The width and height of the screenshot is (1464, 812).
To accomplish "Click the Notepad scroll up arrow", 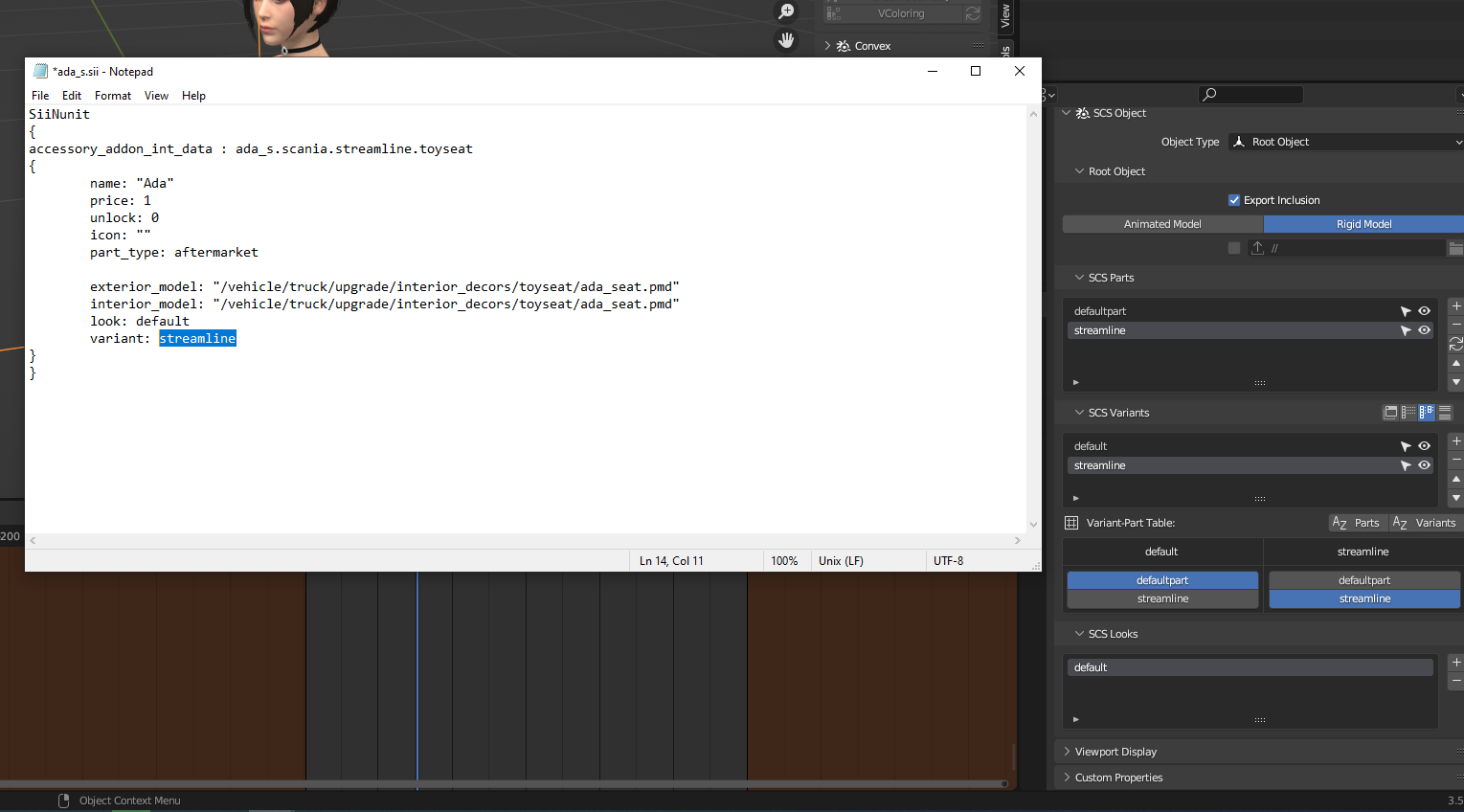I will point(1033,114).
